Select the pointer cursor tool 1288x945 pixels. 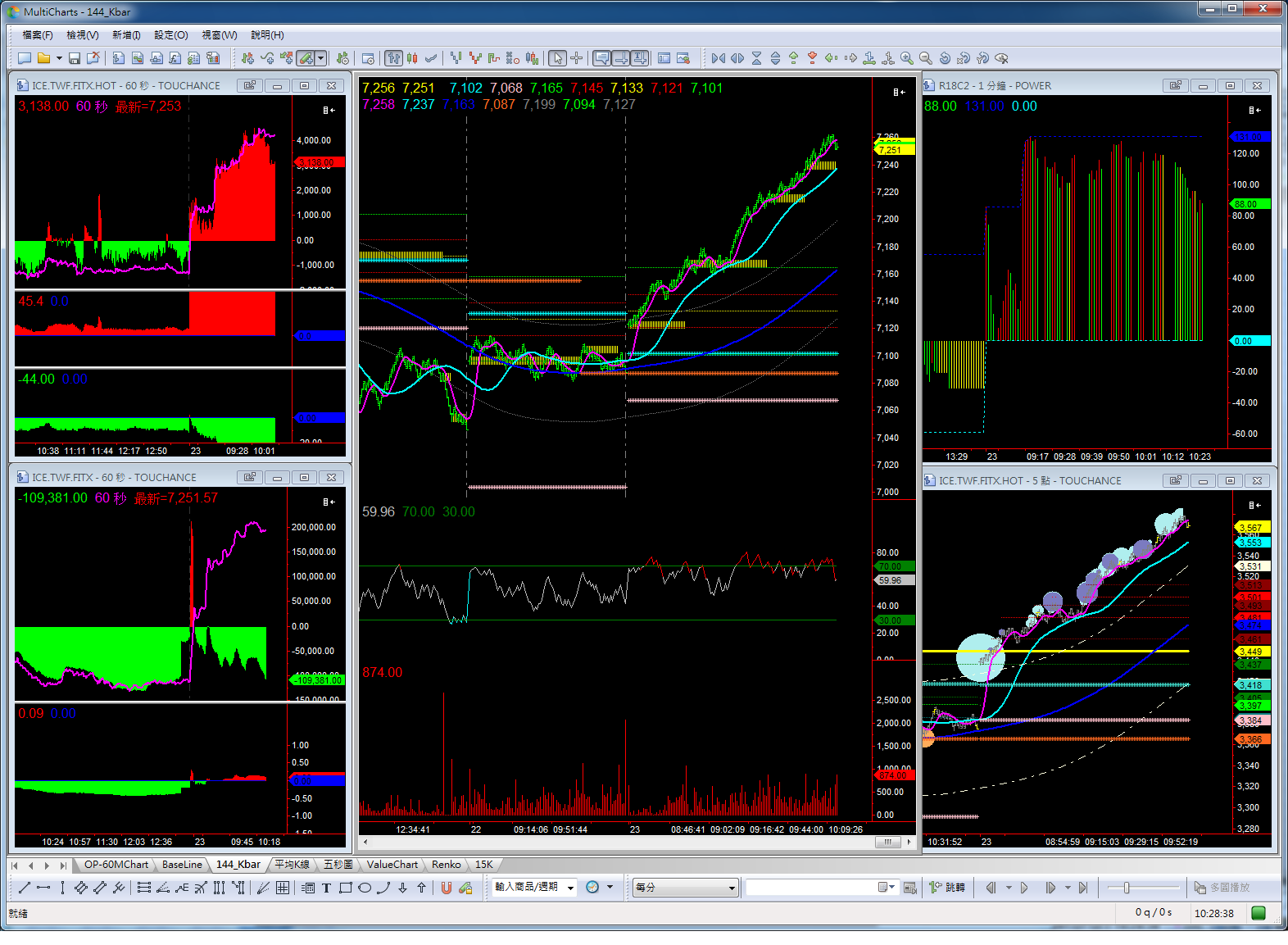(x=557, y=58)
